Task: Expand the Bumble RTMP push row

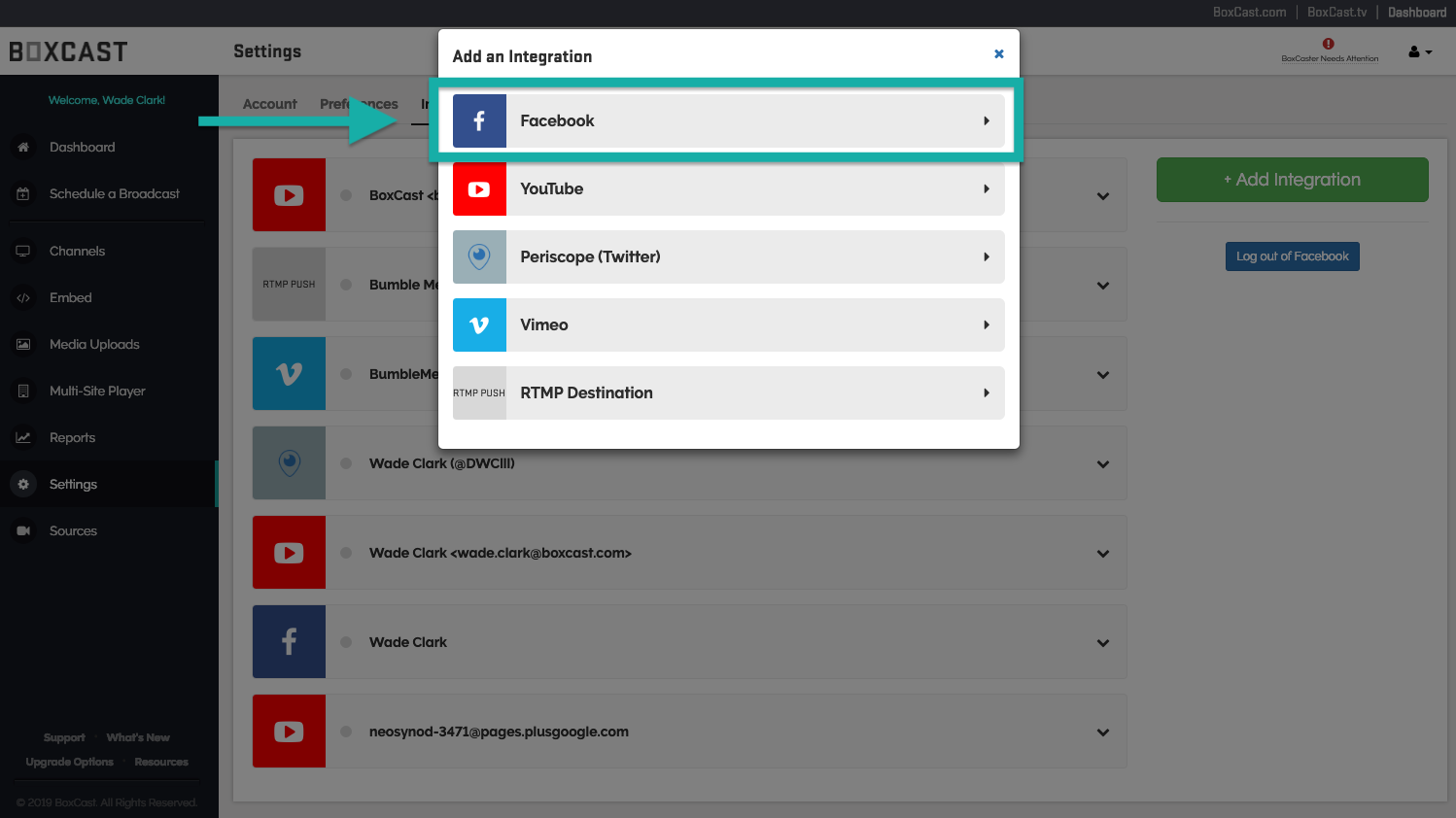Action: pos(1103,286)
